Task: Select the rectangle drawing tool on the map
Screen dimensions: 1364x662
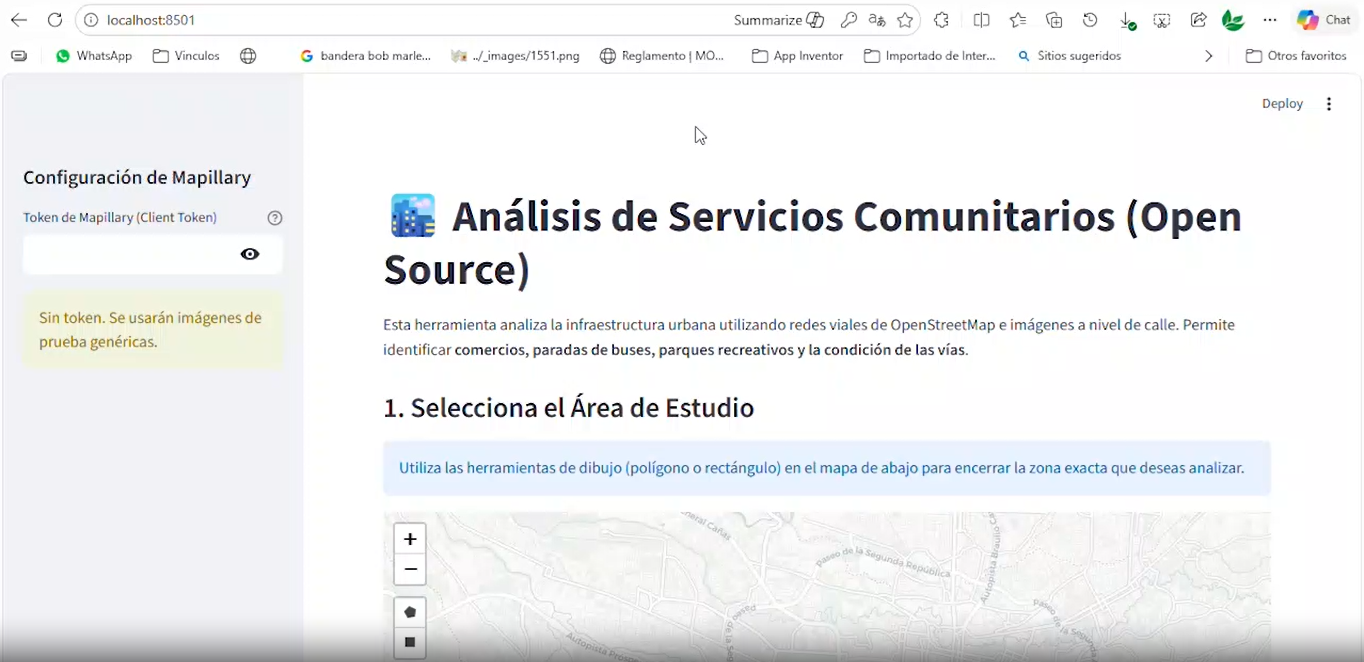Action: 410,642
